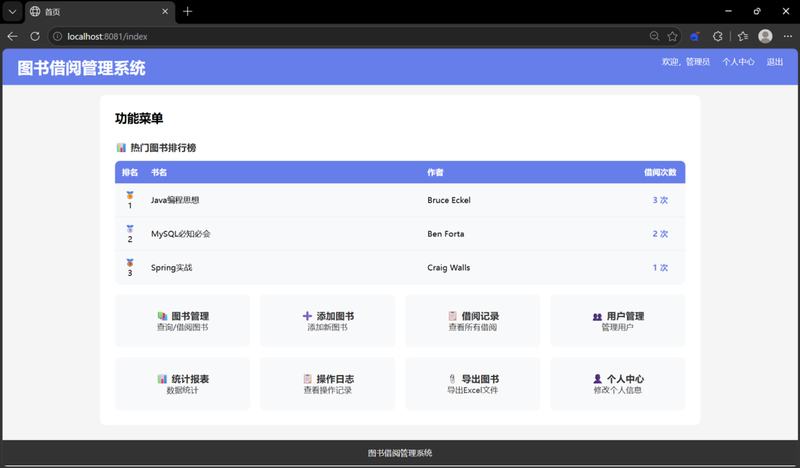Click the bronze medal icon for rank 3

(130, 263)
